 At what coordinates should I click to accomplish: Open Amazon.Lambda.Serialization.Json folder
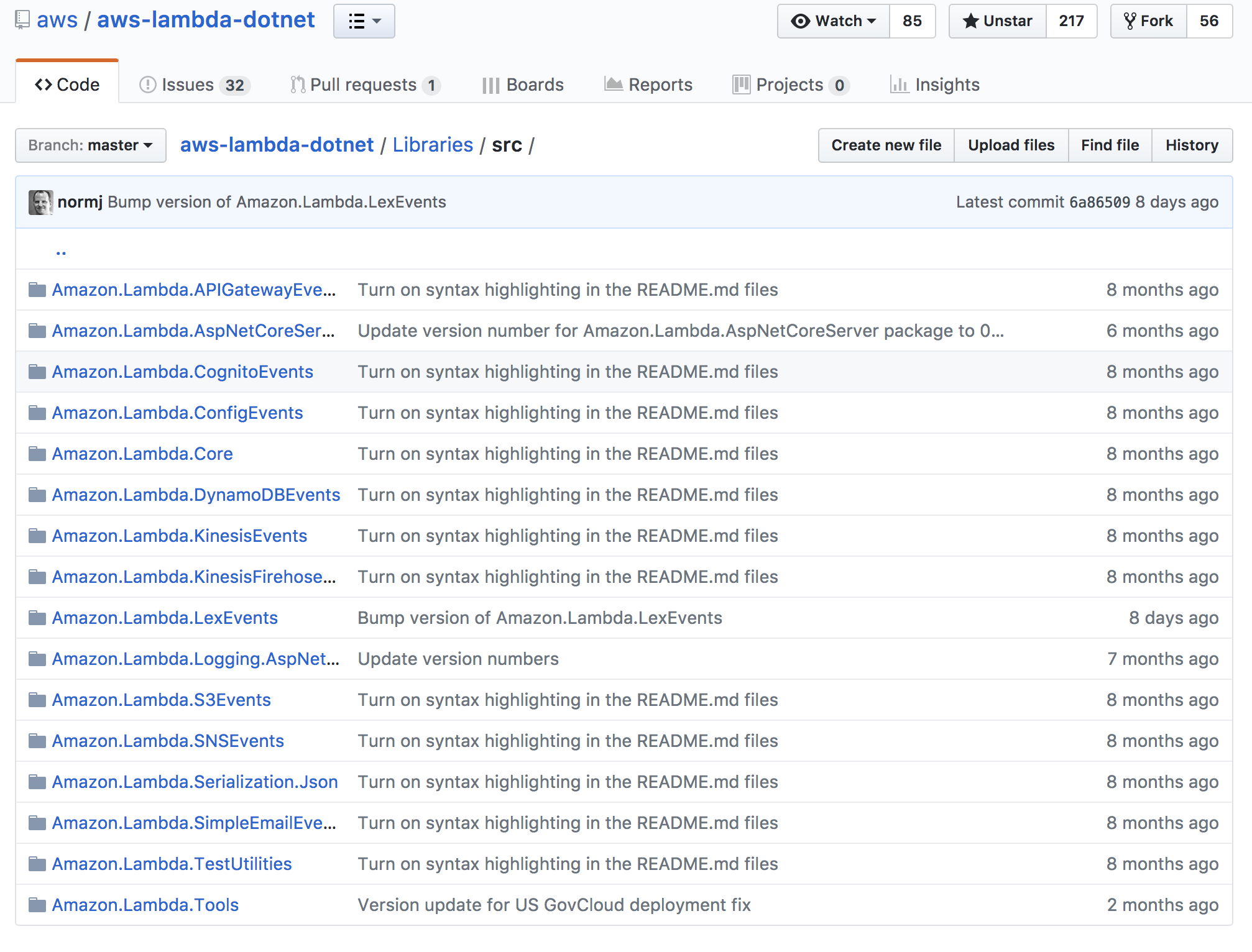(195, 782)
